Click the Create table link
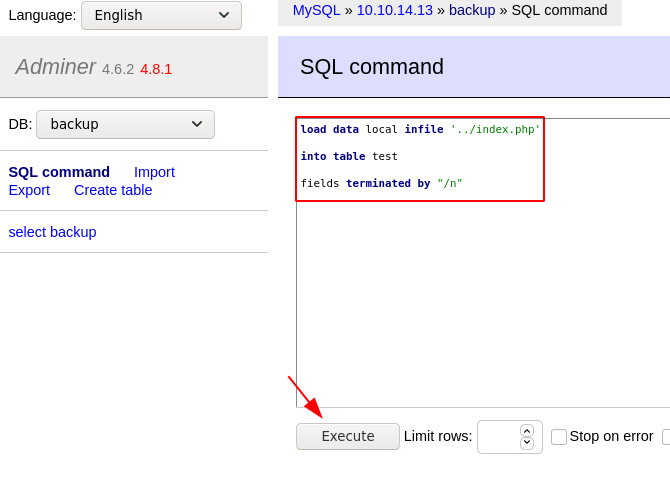This screenshot has height=486, width=670. click(x=113, y=190)
